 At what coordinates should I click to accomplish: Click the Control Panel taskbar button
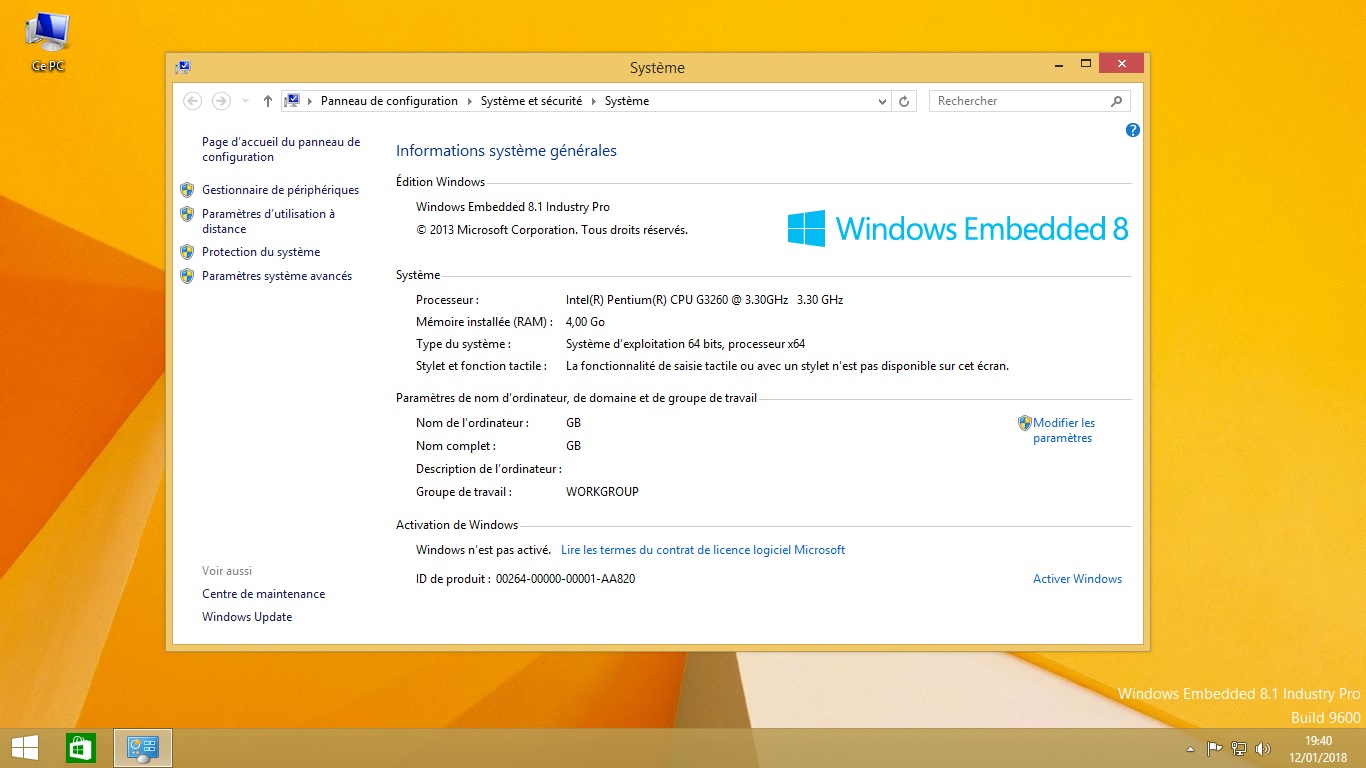[x=143, y=748]
